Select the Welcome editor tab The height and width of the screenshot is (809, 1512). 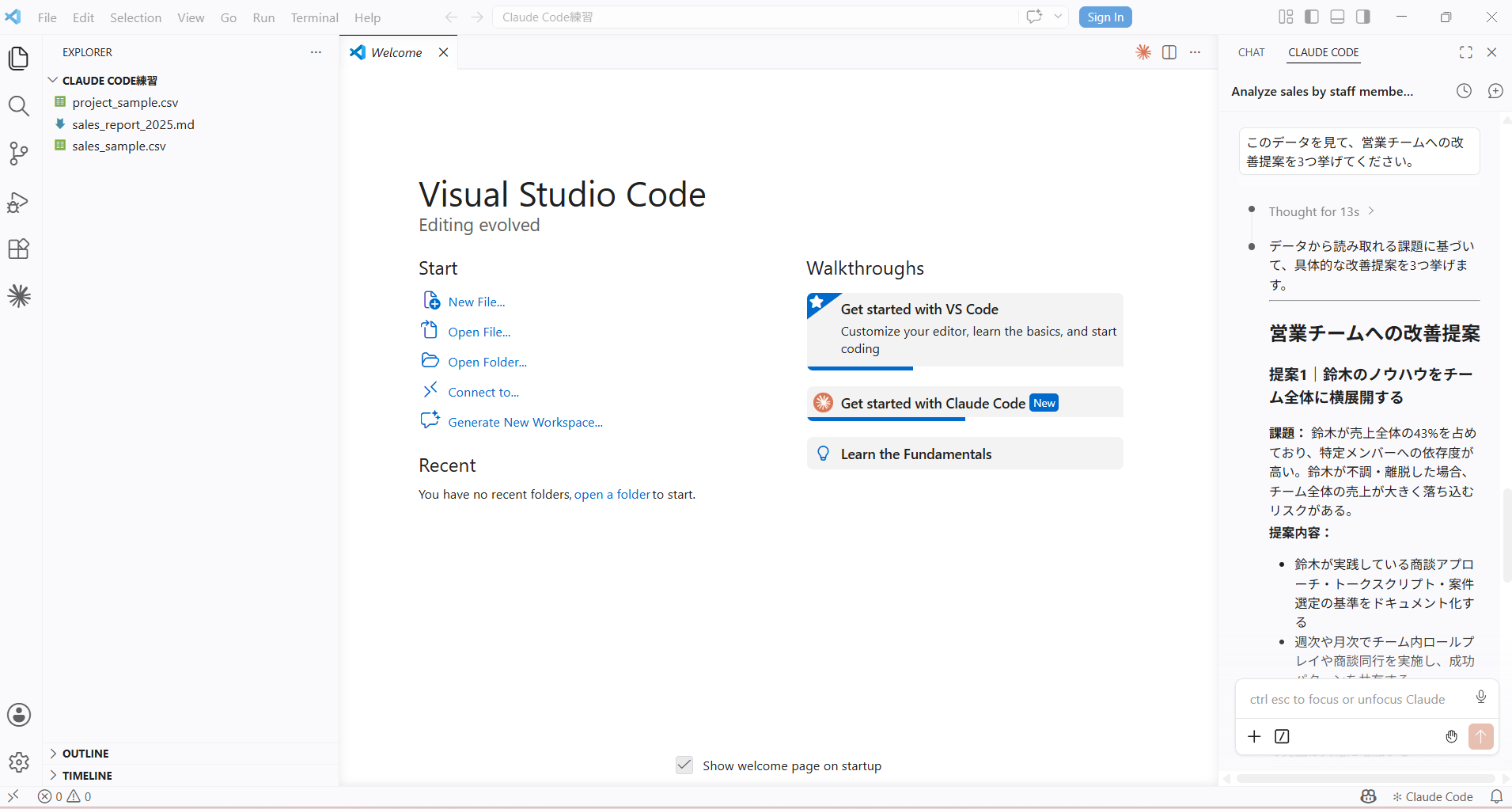coord(398,52)
